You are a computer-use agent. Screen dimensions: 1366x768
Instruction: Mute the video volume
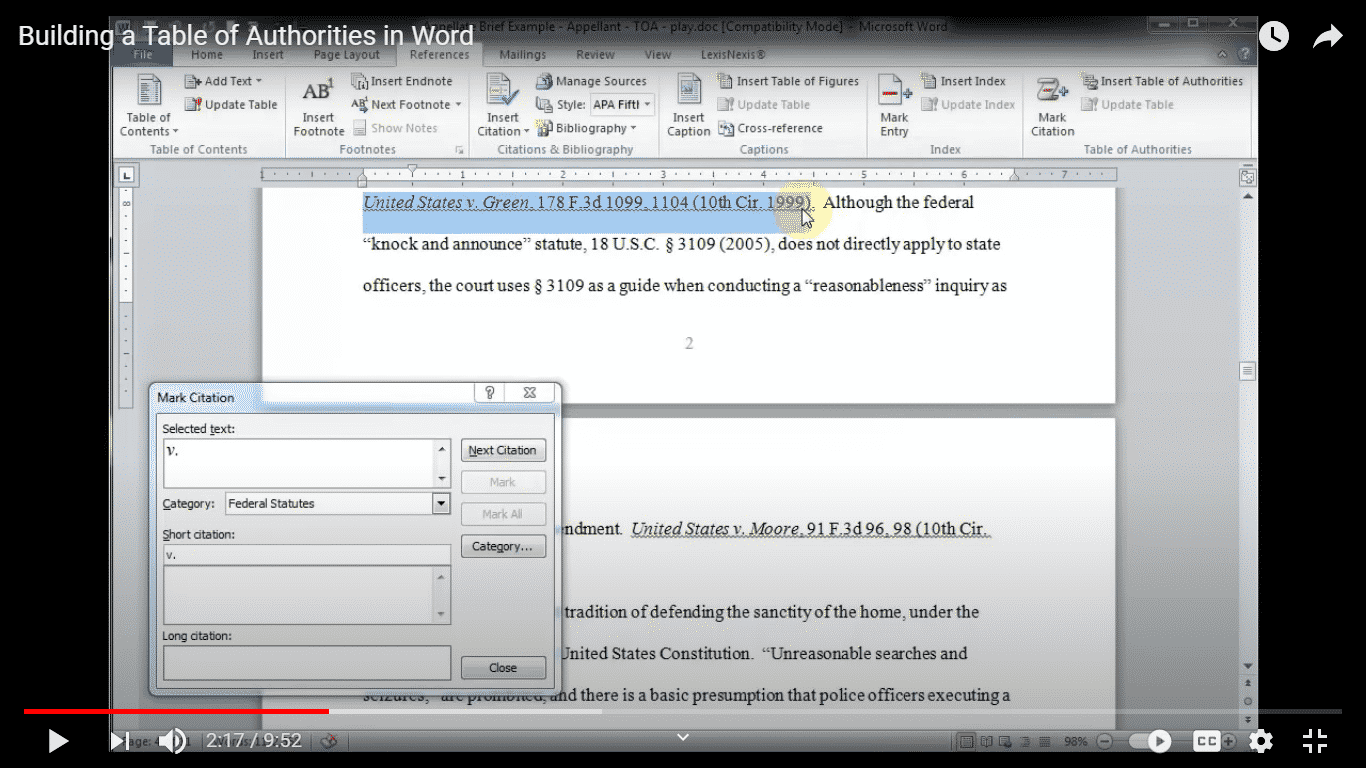[173, 741]
